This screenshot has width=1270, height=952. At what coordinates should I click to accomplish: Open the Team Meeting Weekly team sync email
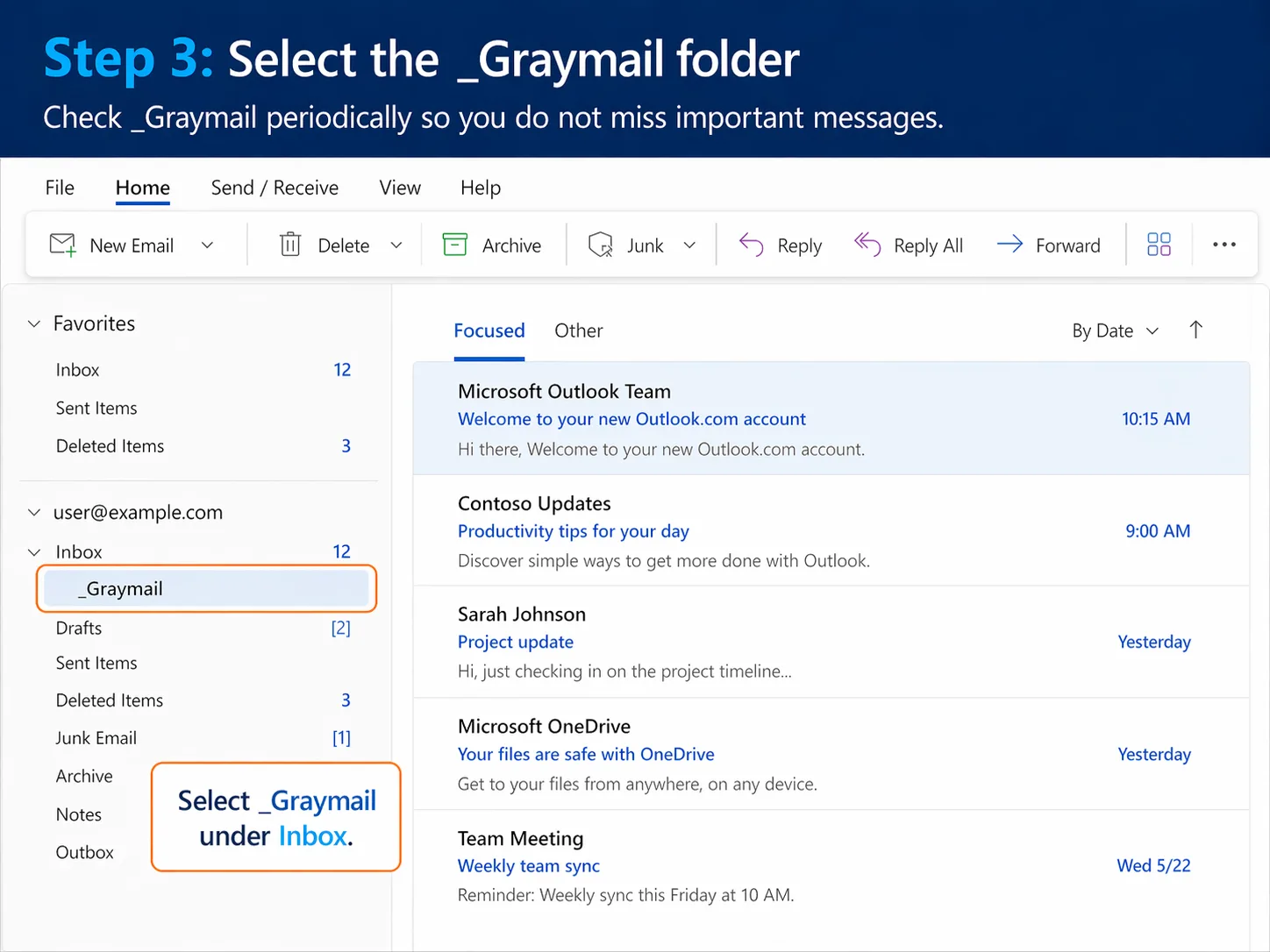831,866
